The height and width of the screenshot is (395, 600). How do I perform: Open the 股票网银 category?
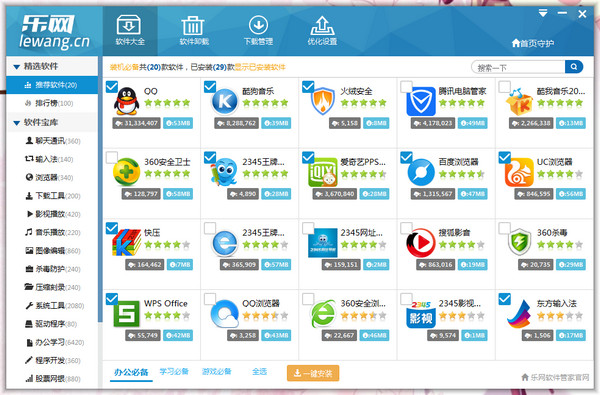pos(52,379)
